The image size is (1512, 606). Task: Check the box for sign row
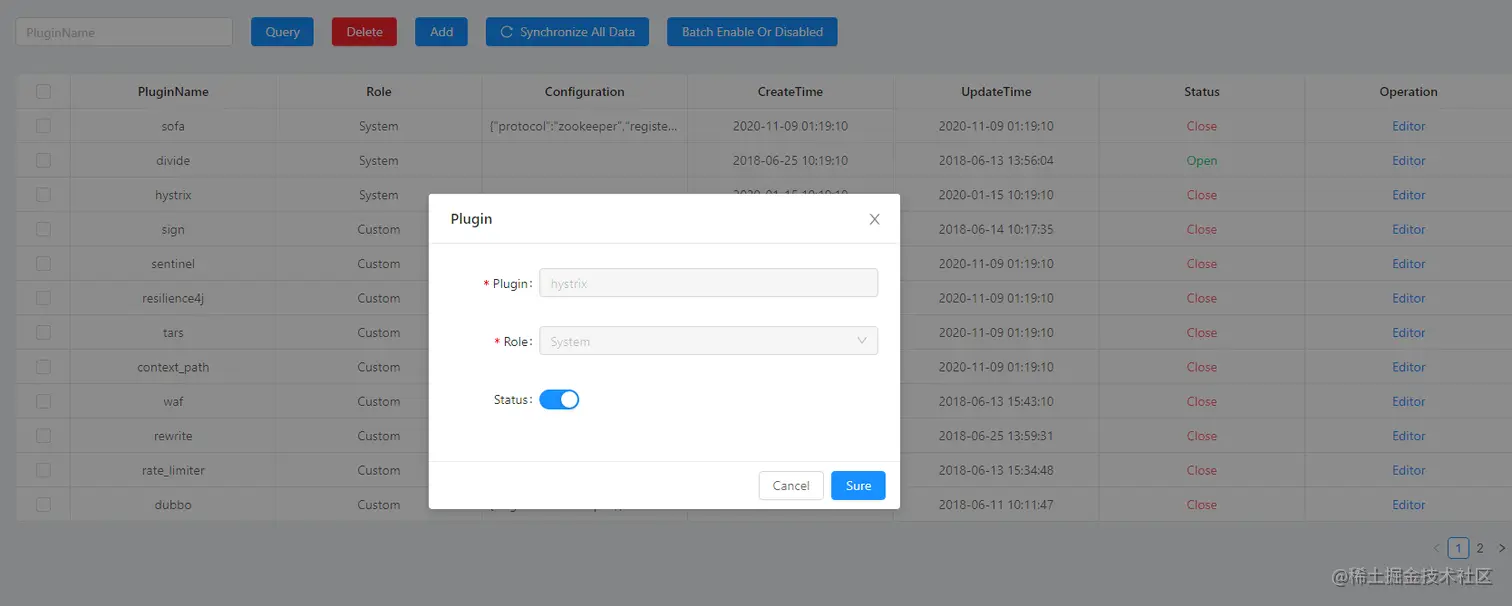(x=43, y=229)
